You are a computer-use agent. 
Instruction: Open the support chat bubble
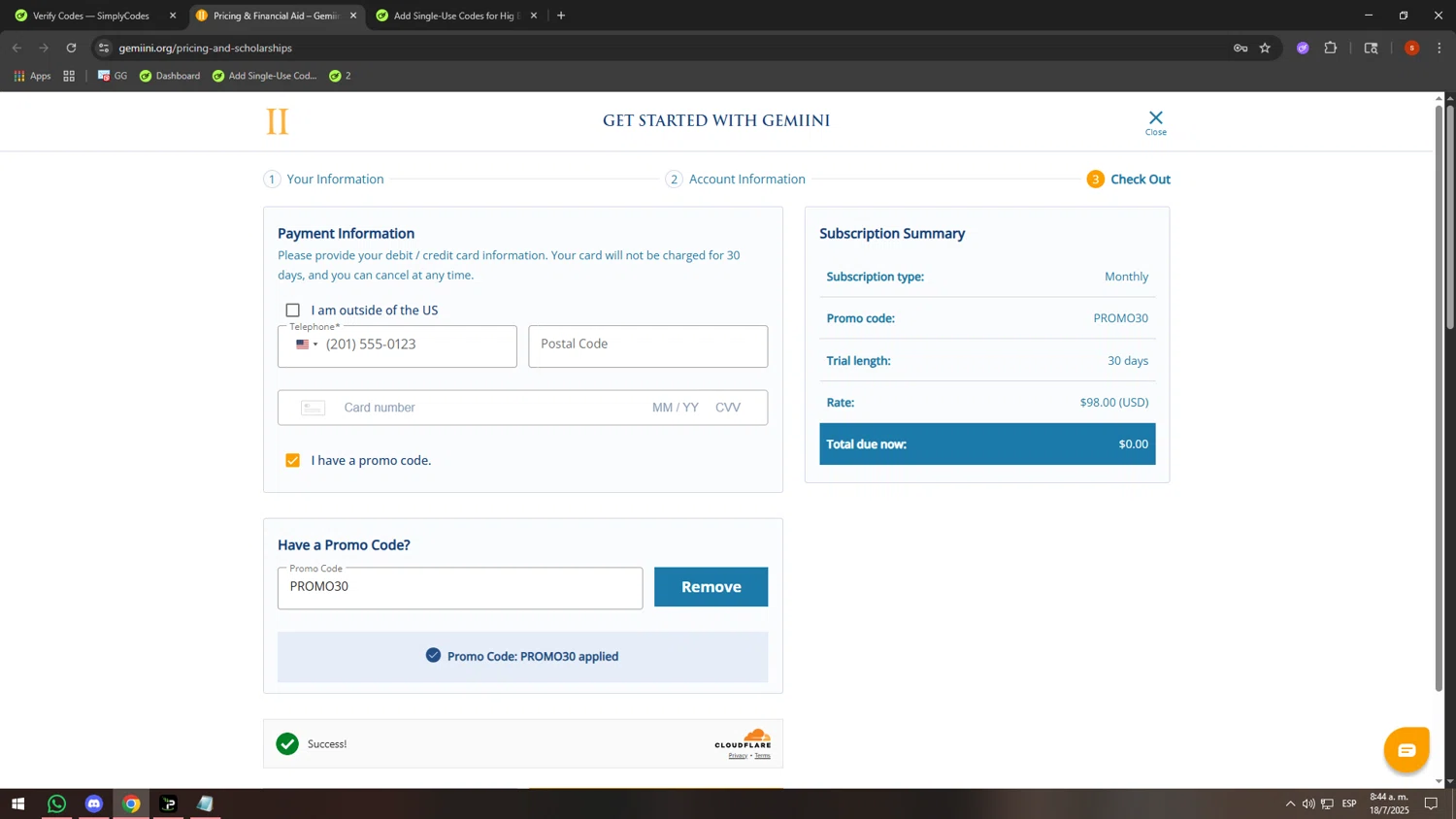[1406, 750]
